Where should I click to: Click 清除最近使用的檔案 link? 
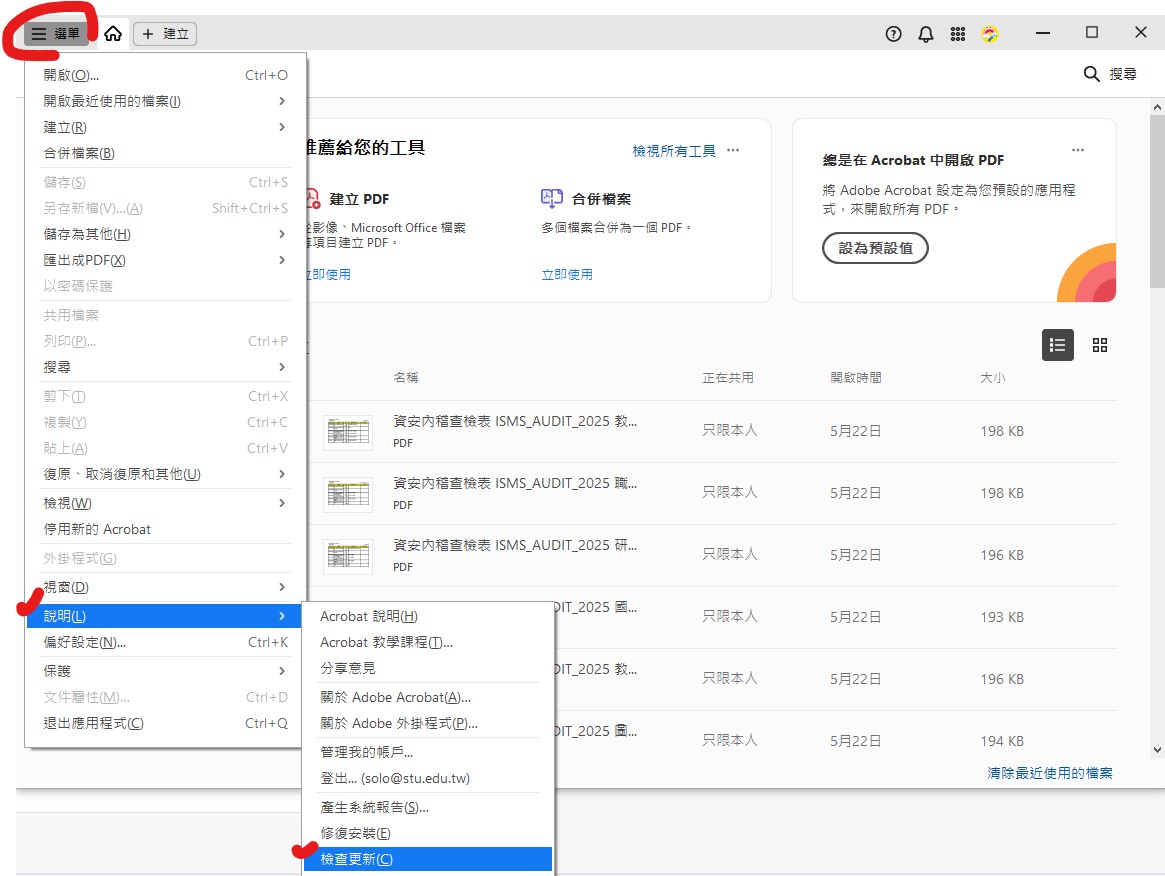pyautogui.click(x=1050, y=773)
